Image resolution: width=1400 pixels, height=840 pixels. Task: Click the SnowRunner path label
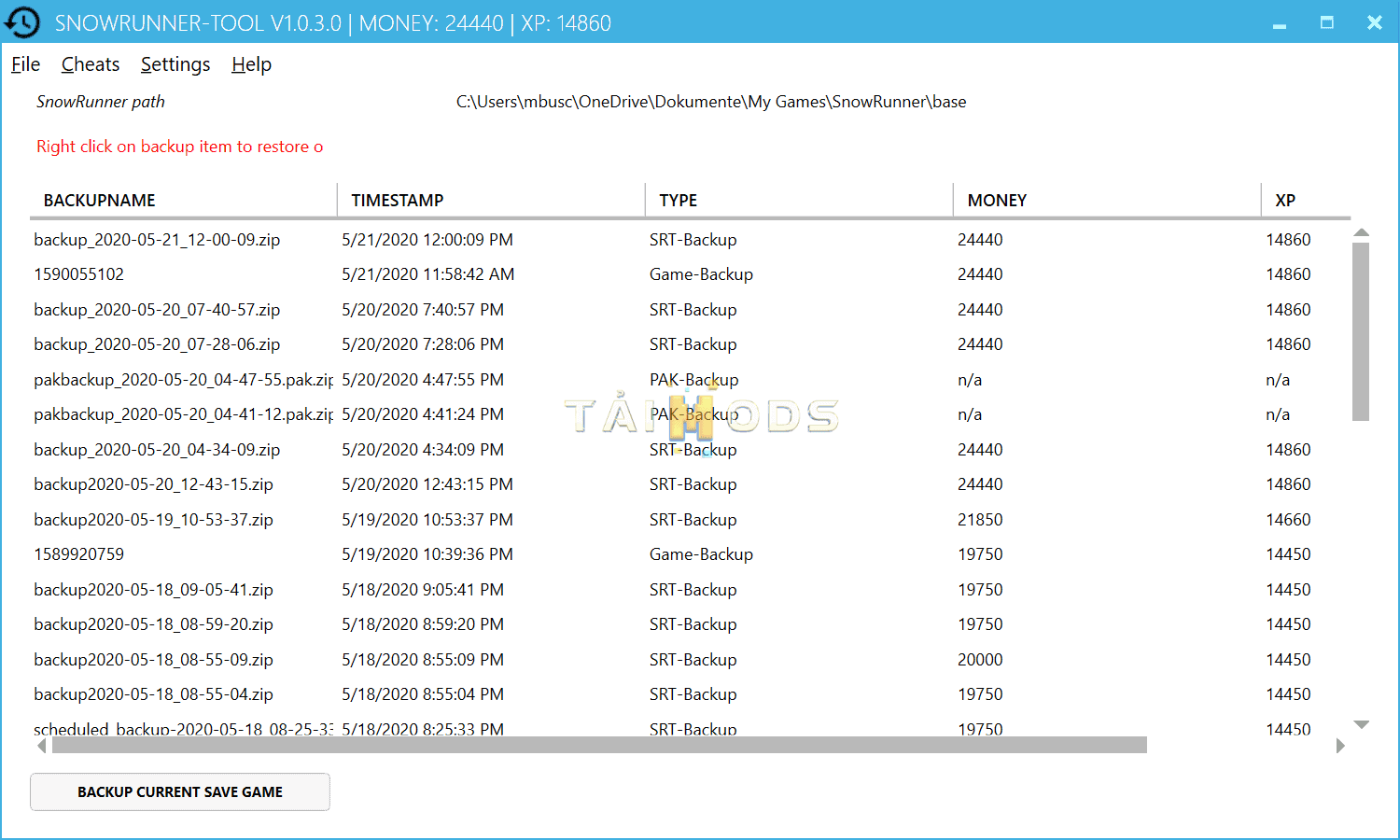click(x=101, y=102)
